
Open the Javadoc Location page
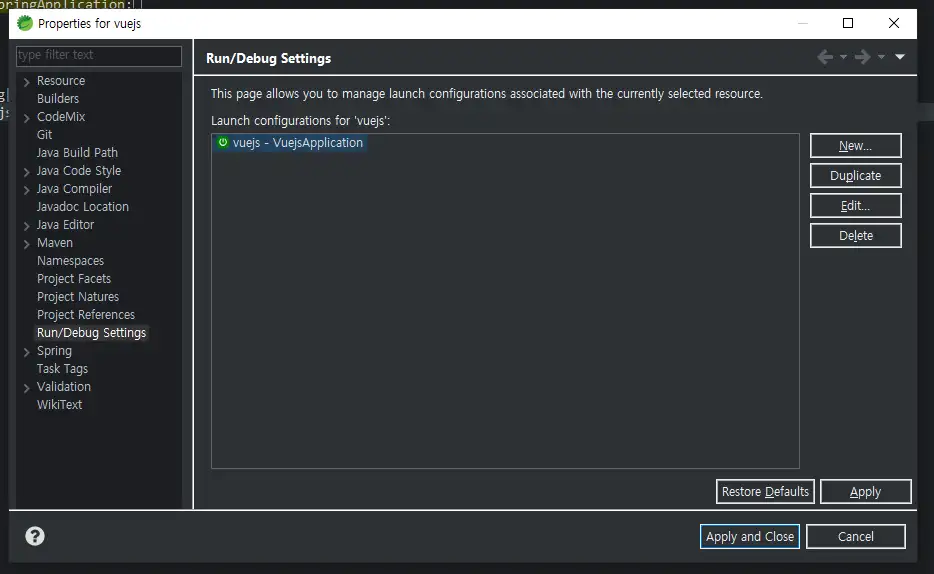point(83,207)
